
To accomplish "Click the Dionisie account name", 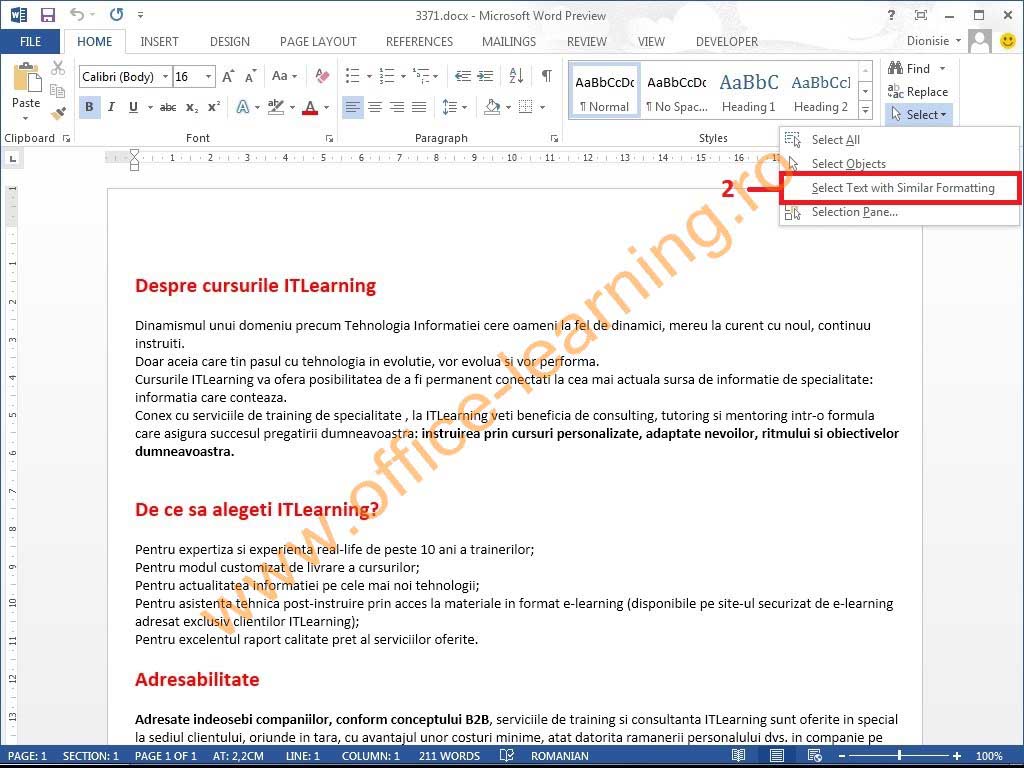I will click(927, 41).
